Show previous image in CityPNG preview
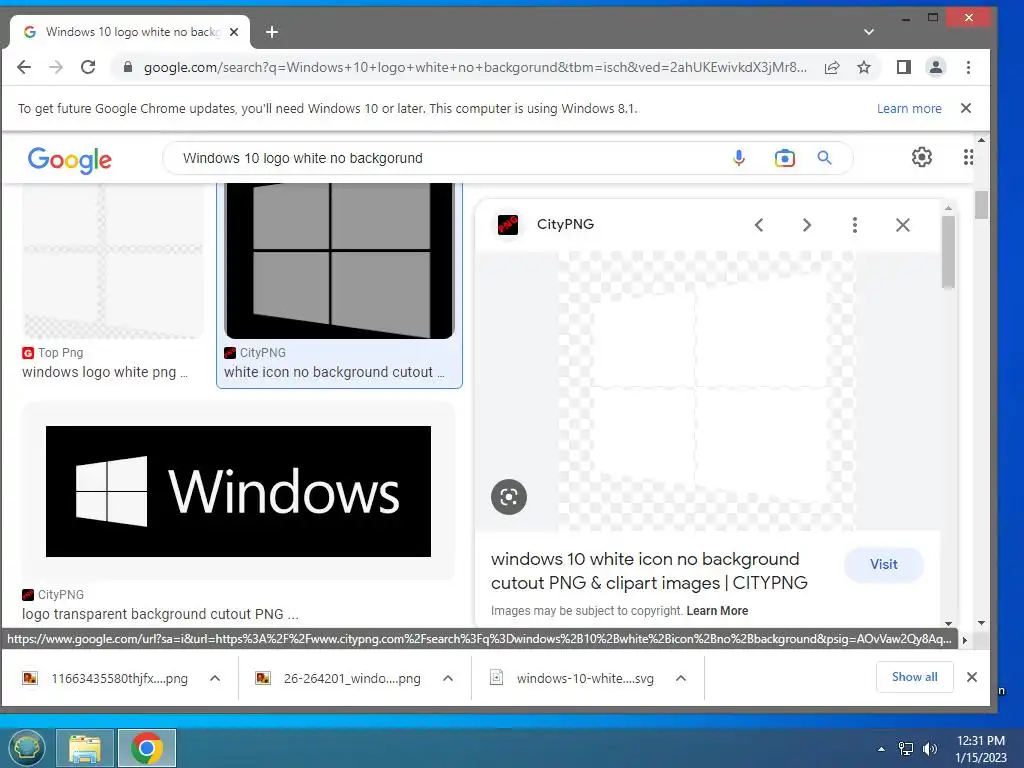Image resolution: width=1024 pixels, height=768 pixels. pyautogui.click(x=759, y=225)
